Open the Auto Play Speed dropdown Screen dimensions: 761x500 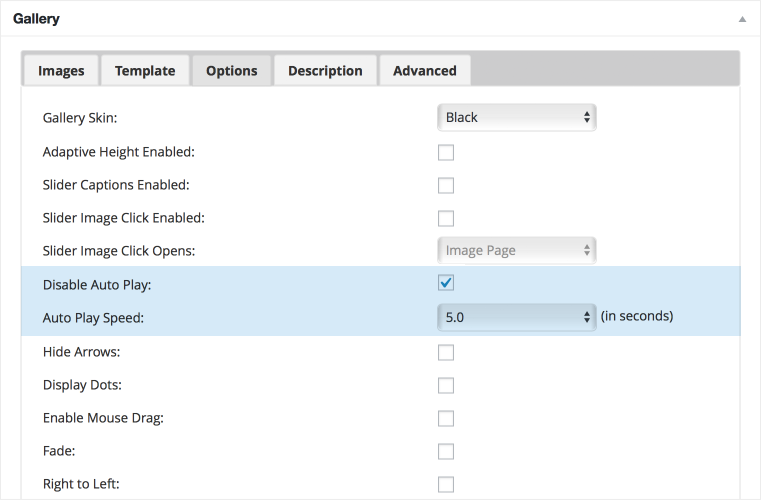click(516, 317)
